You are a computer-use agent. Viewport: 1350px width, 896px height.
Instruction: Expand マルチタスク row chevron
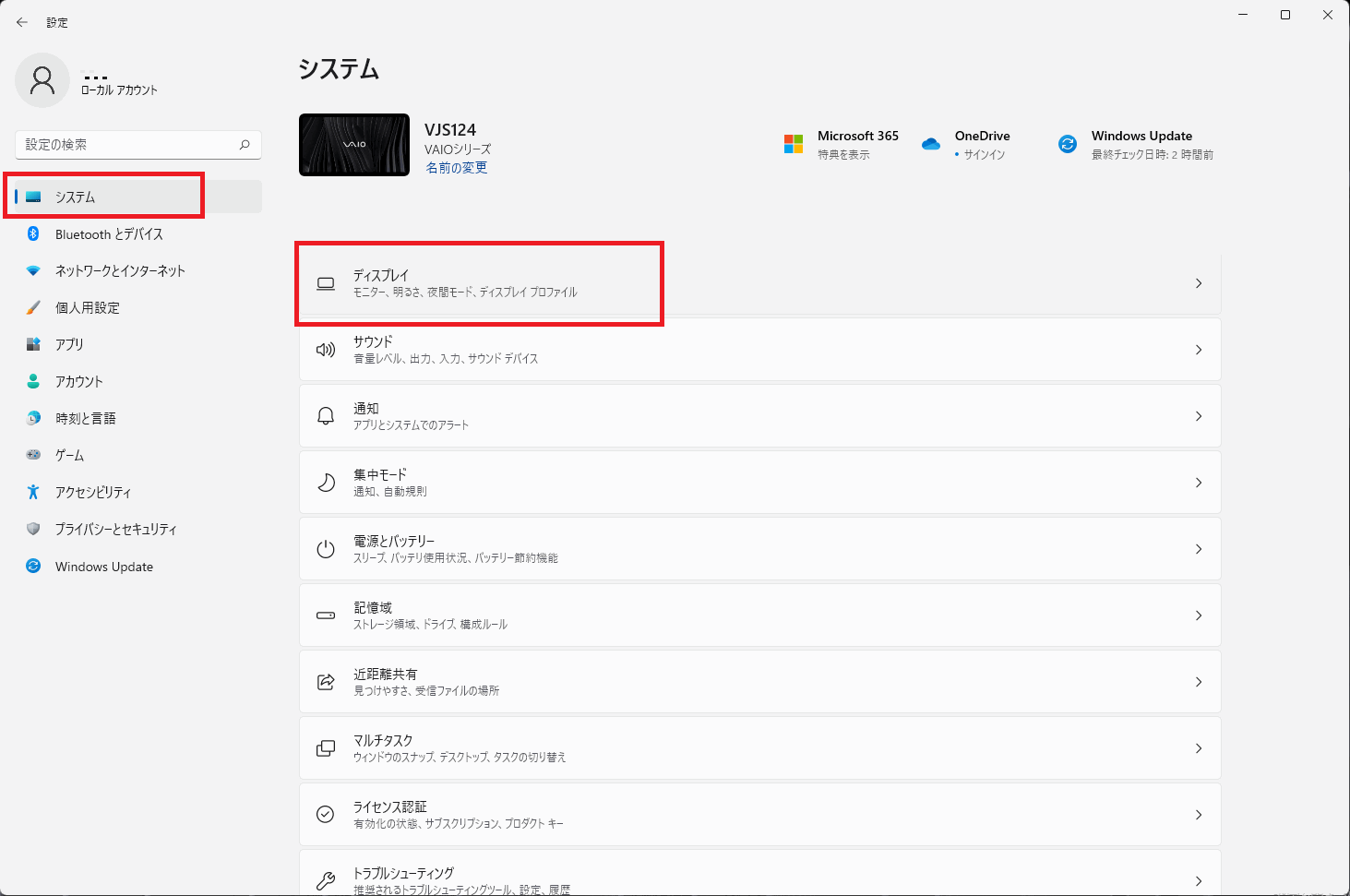click(x=1199, y=748)
